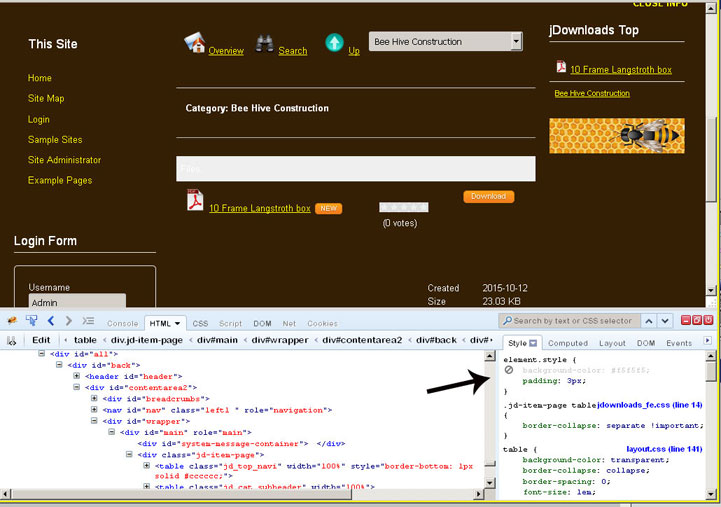
Task: Click the green Up arrow icon
Action: [x=334, y=43]
